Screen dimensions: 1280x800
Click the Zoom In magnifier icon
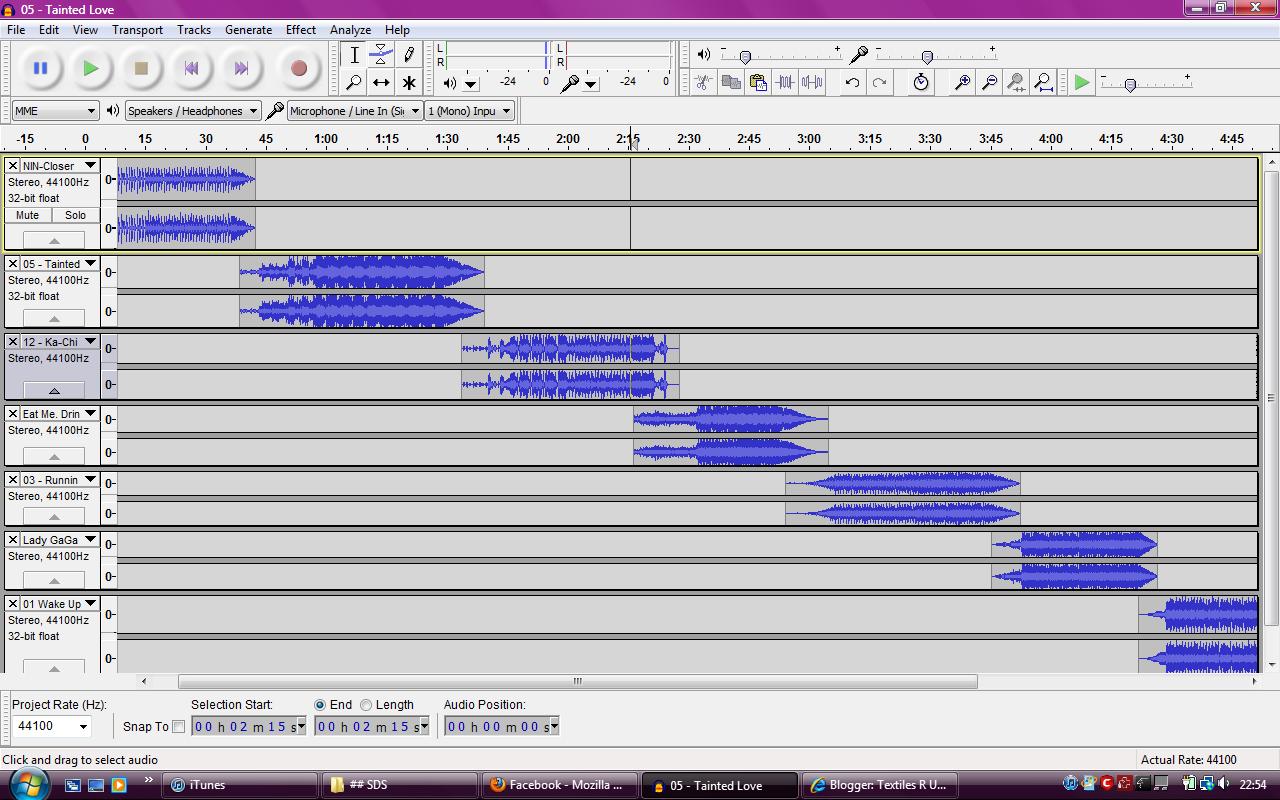pyautogui.click(x=962, y=82)
